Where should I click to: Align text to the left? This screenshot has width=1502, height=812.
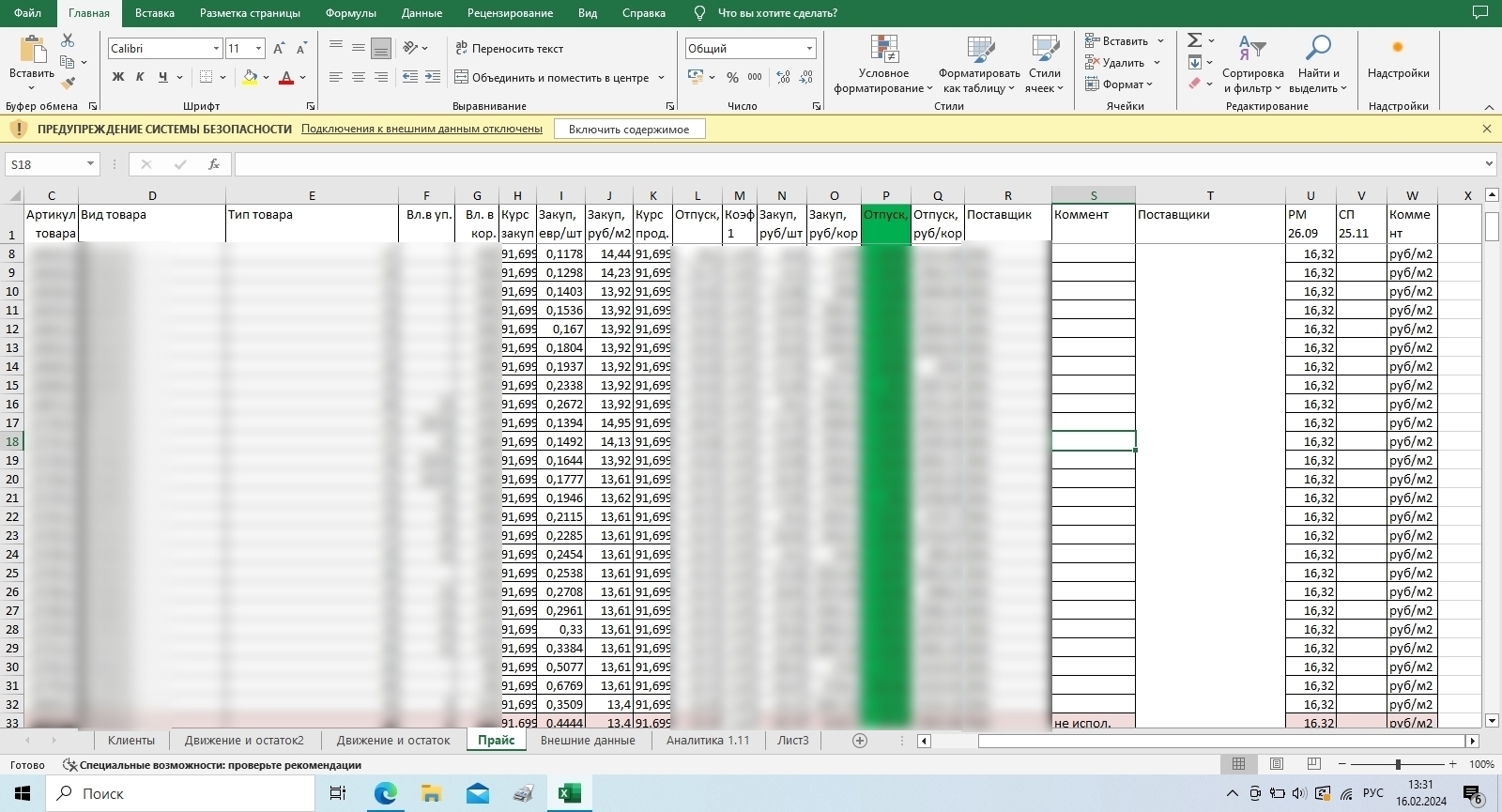336,77
